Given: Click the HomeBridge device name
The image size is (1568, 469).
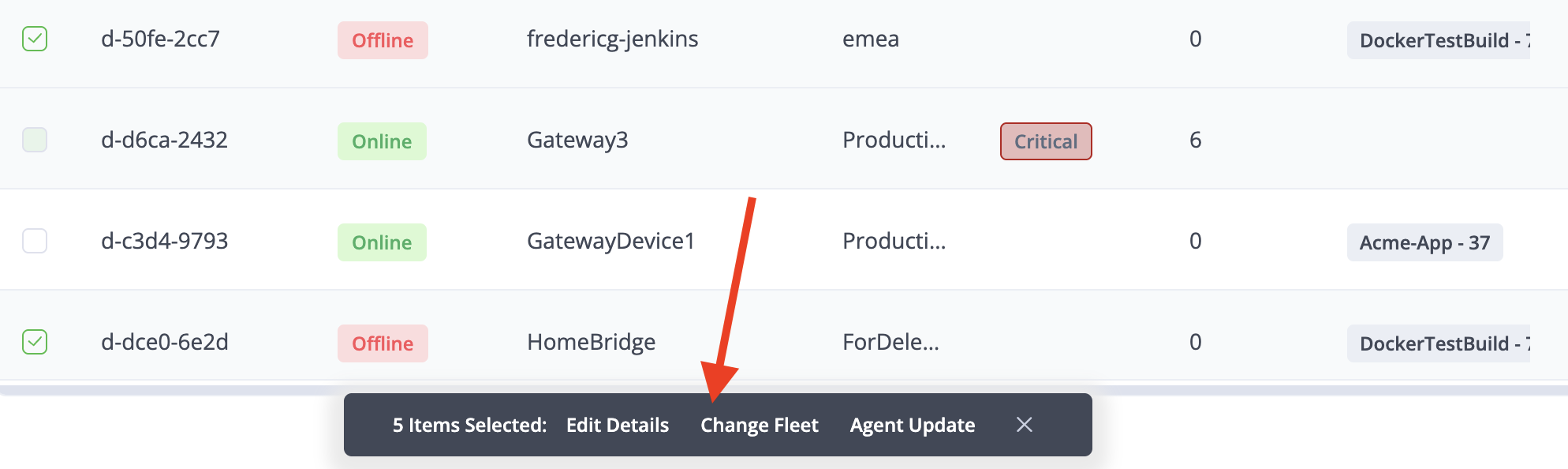Looking at the screenshot, I should [591, 342].
